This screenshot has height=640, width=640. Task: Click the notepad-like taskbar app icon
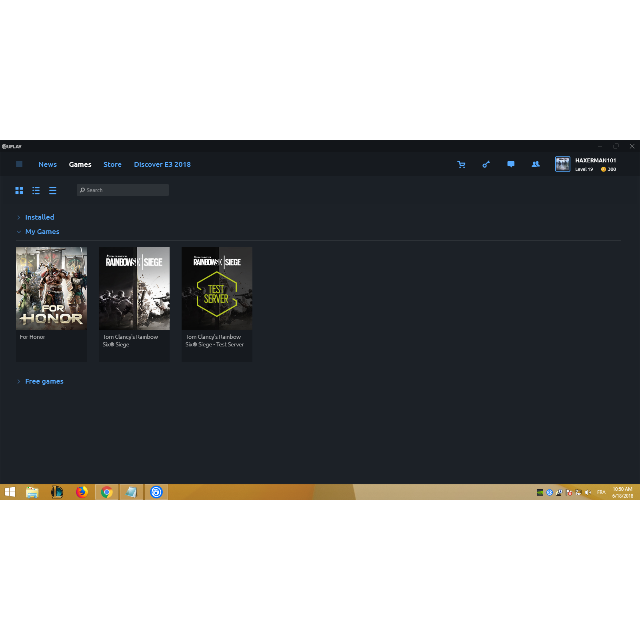tap(131, 492)
